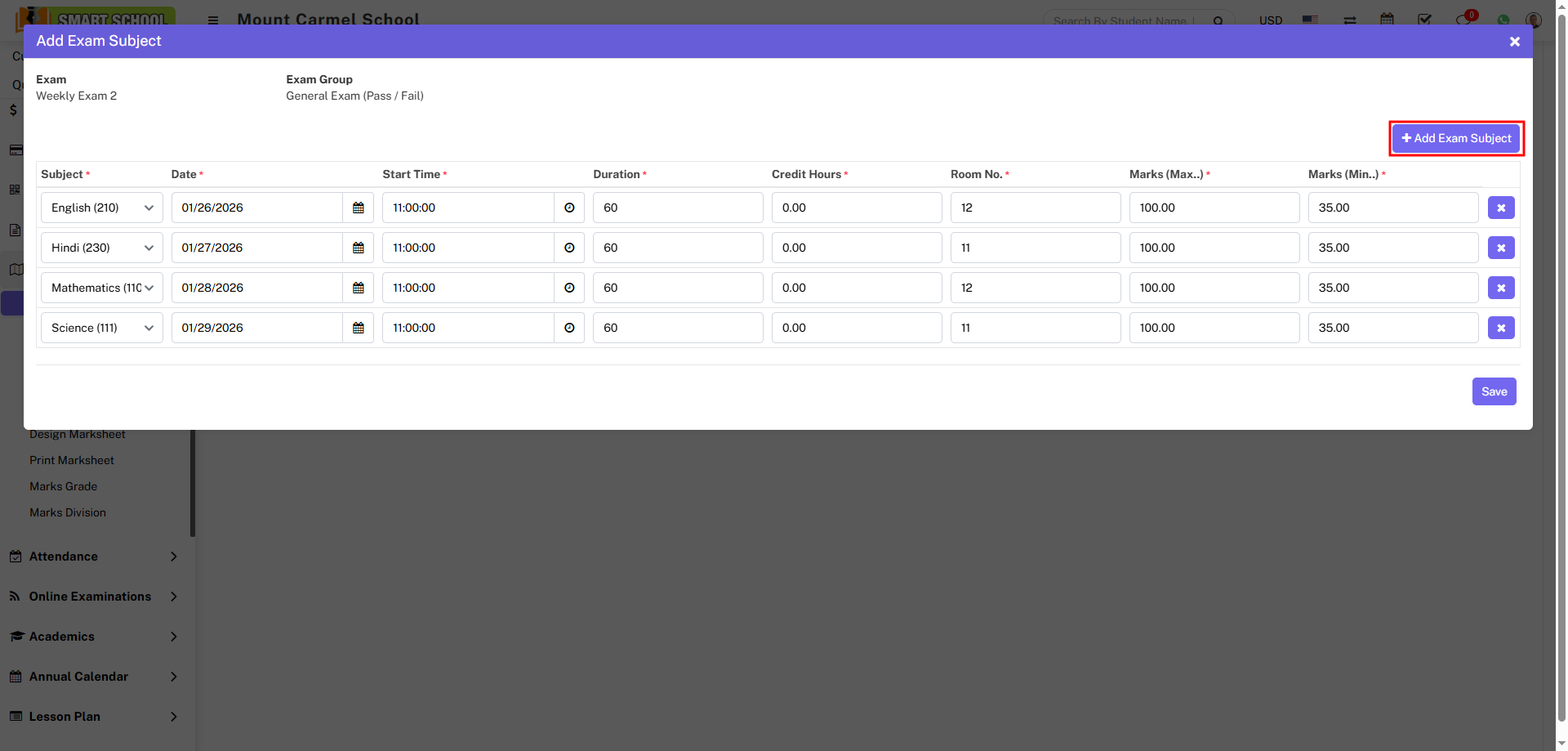Open the user profile avatar menu
Image resolution: width=1568 pixels, height=751 pixels.
pyautogui.click(x=1535, y=21)
